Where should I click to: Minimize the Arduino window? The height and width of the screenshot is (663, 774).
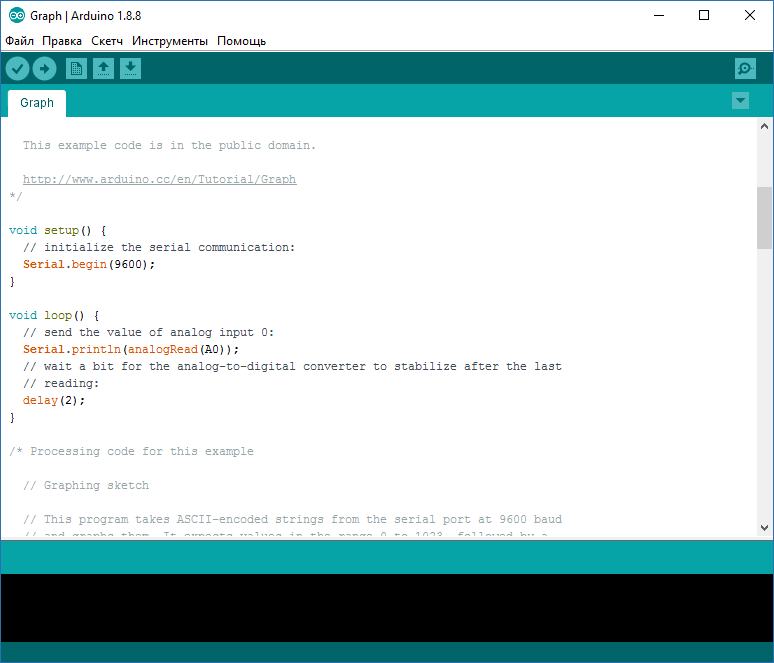(659, 16)
